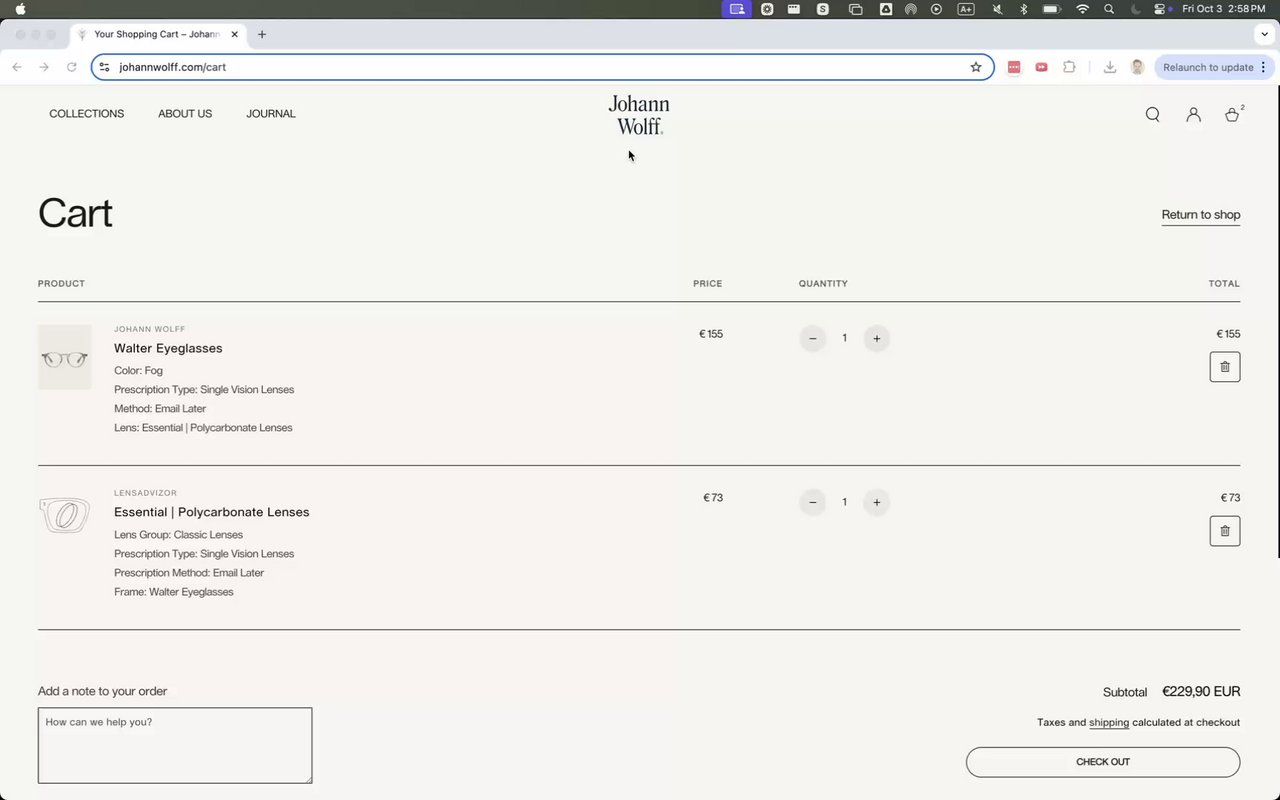The image size is (1280, 800).
Task: Click the Walter Eyeglasses thumbnail image
Action: tap(65, 357)
